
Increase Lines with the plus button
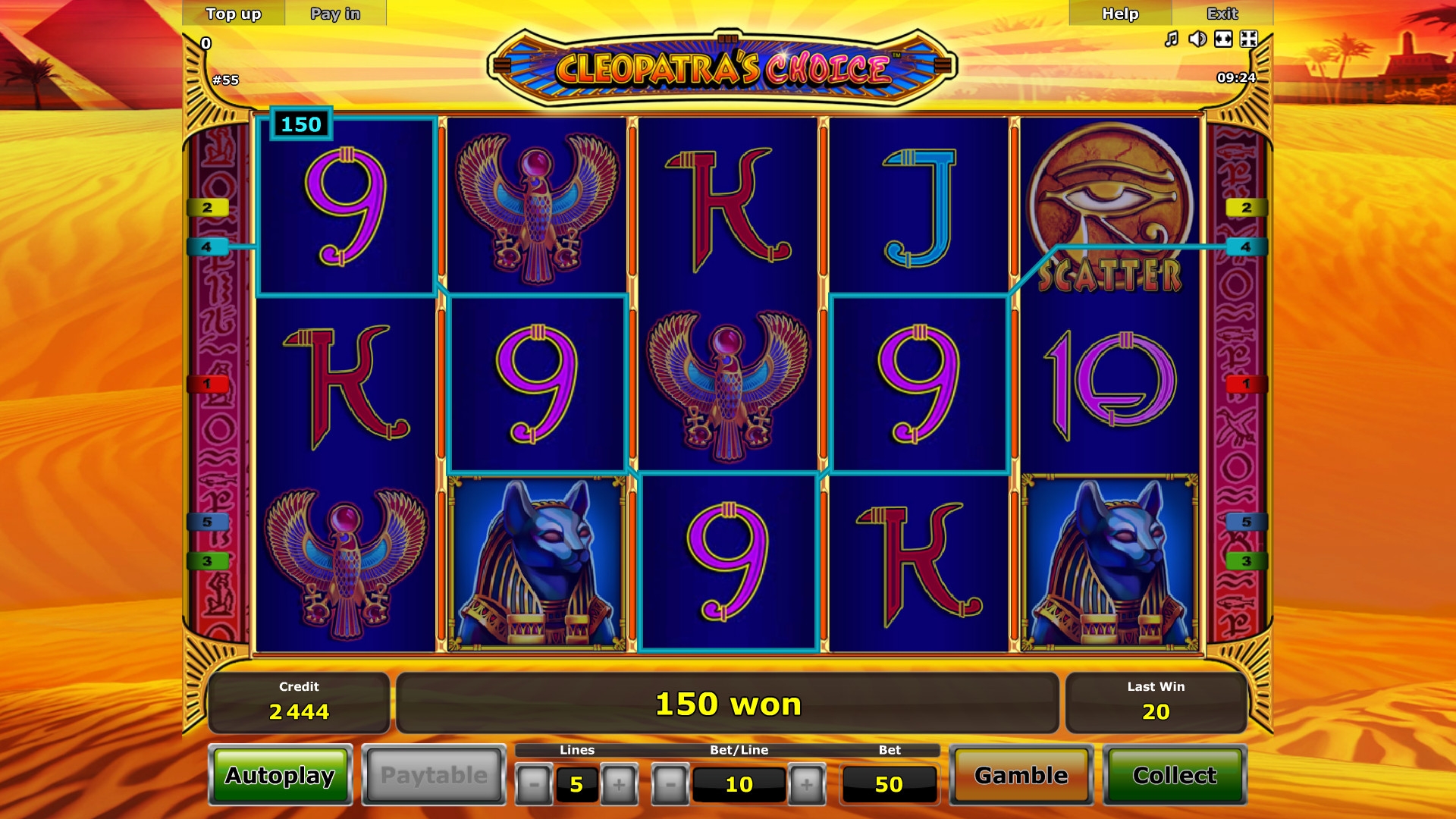coord(619,784)
